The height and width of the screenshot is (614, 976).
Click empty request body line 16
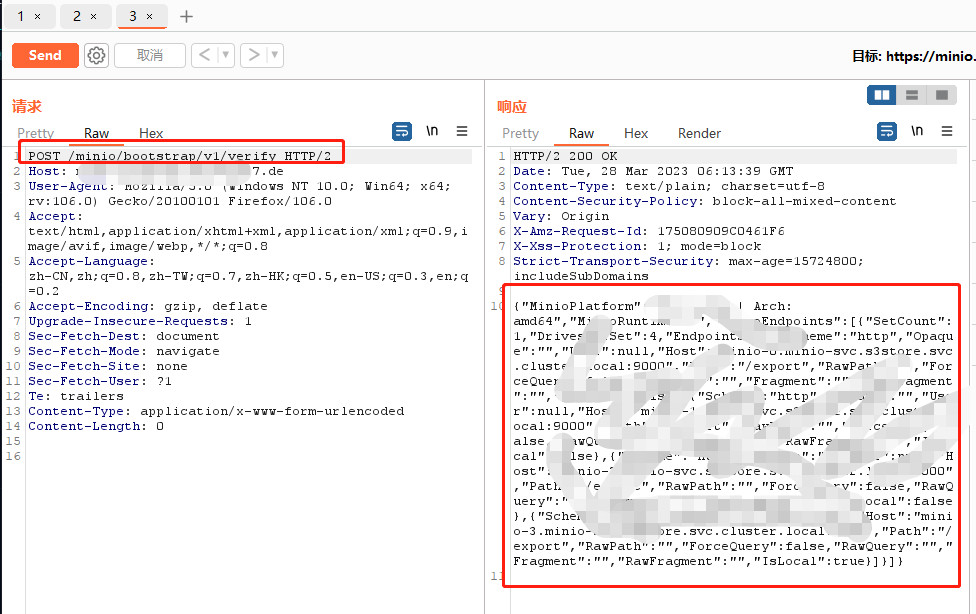pos(249,456)
